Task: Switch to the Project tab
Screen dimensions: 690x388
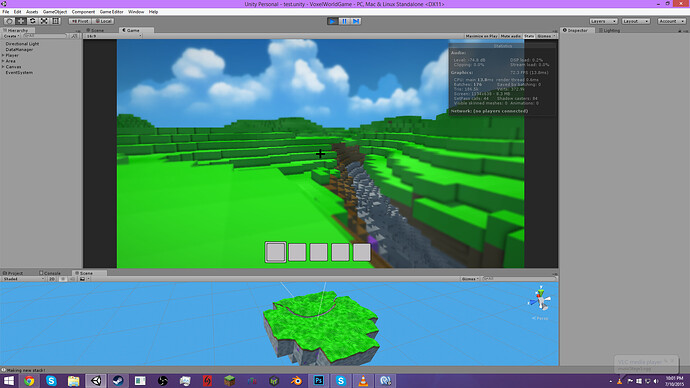Action: tap(13, 273)
